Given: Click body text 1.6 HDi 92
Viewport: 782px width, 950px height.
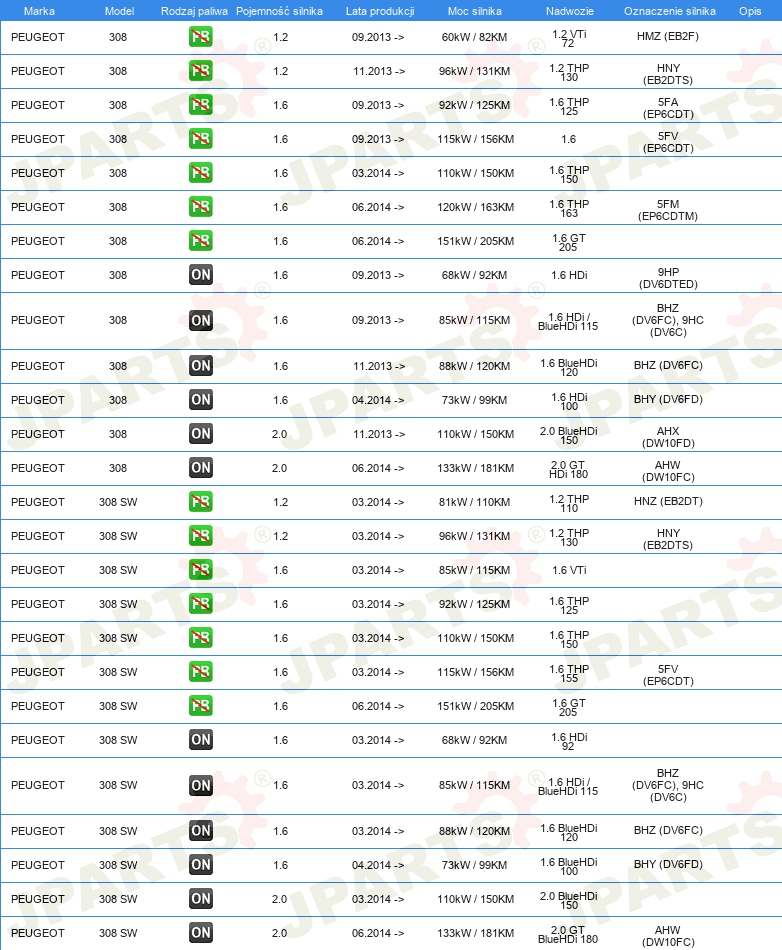Looking at the screenshot, I should (569, 741).
